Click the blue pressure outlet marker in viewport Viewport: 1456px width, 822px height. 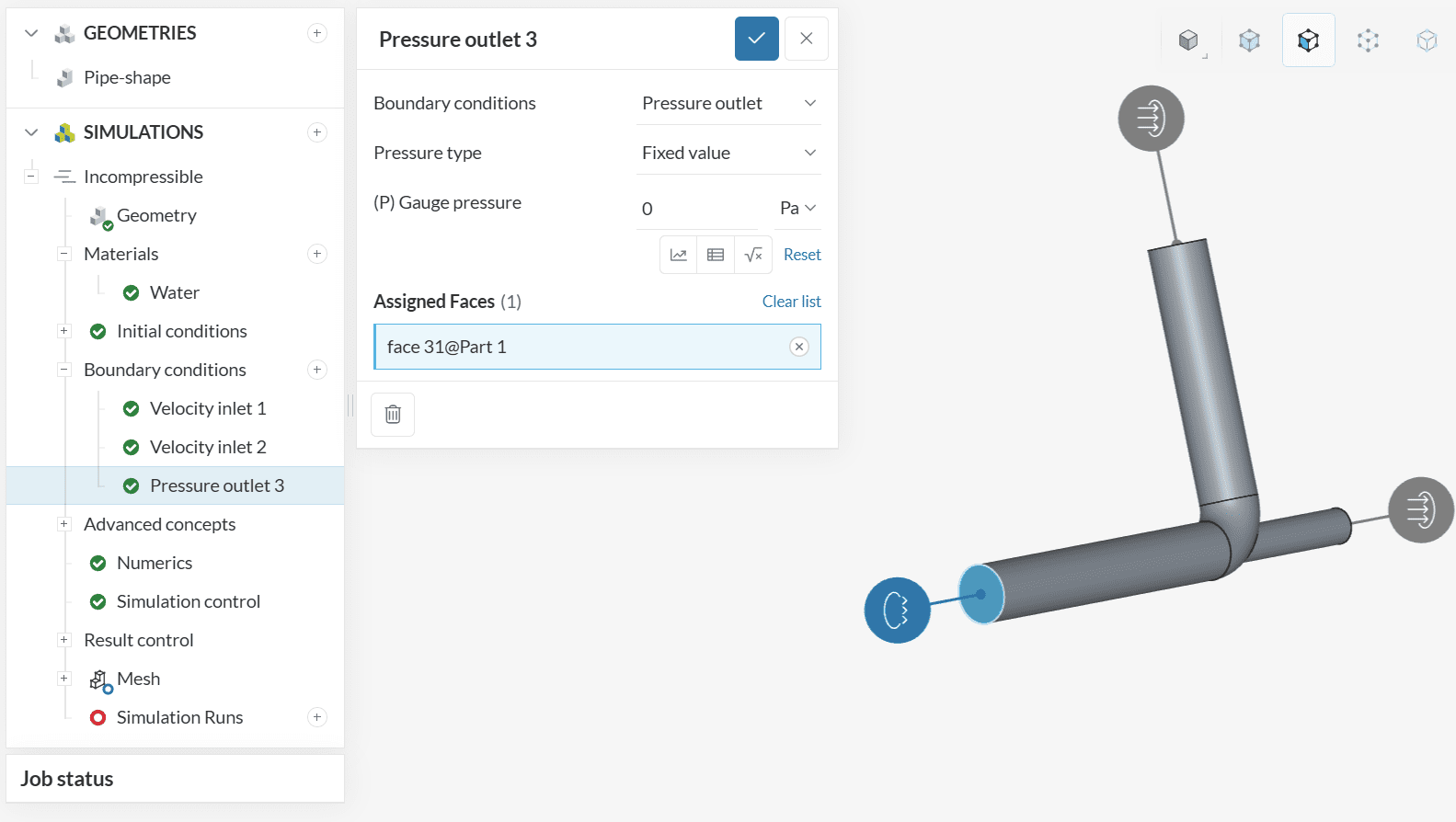coord(897,610)
